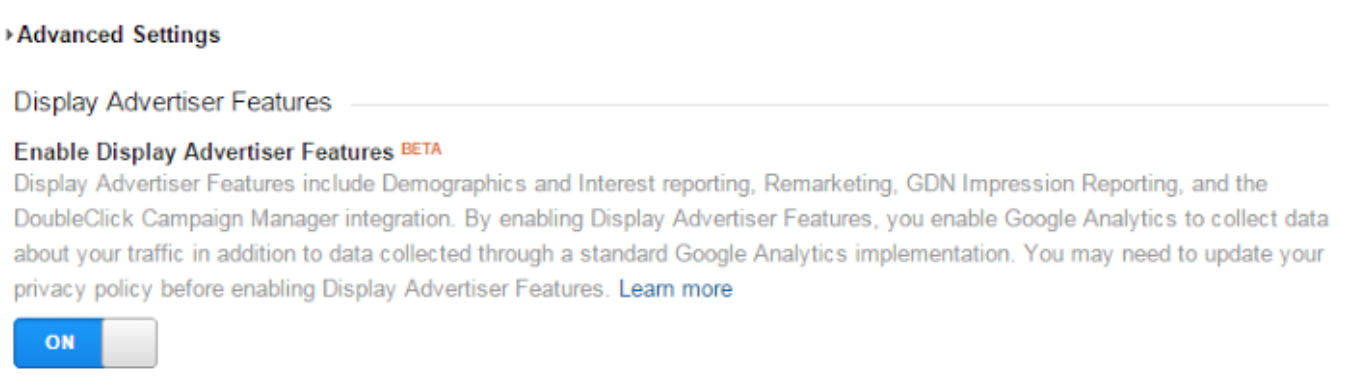Click the word BETA next to feature title
This screenshot has height=384, width=1370.
point(421,149)
